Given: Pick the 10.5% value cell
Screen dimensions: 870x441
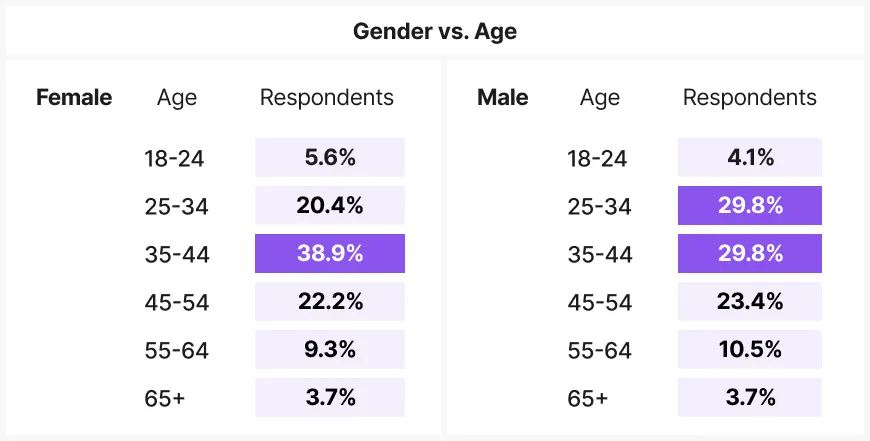Looking at the screenshot, I should [750, 350].
